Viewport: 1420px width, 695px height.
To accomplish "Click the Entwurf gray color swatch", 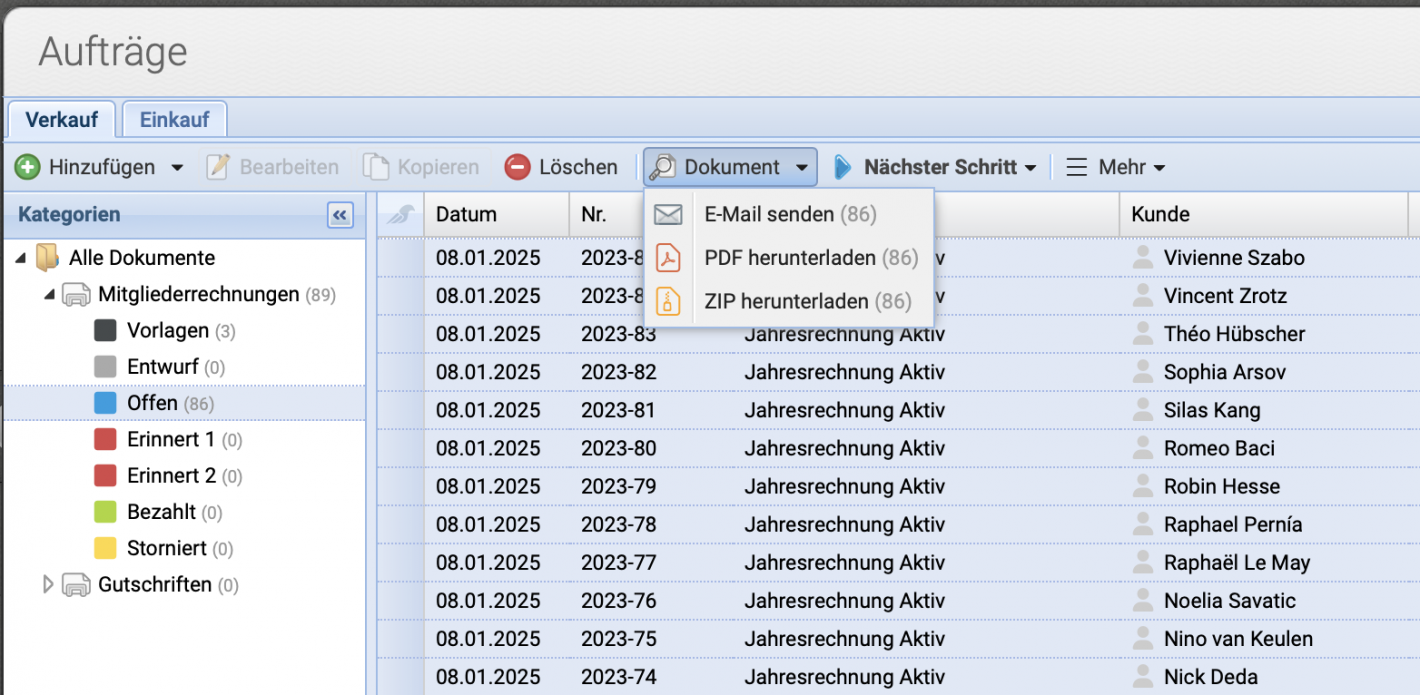I will point(105,367).
